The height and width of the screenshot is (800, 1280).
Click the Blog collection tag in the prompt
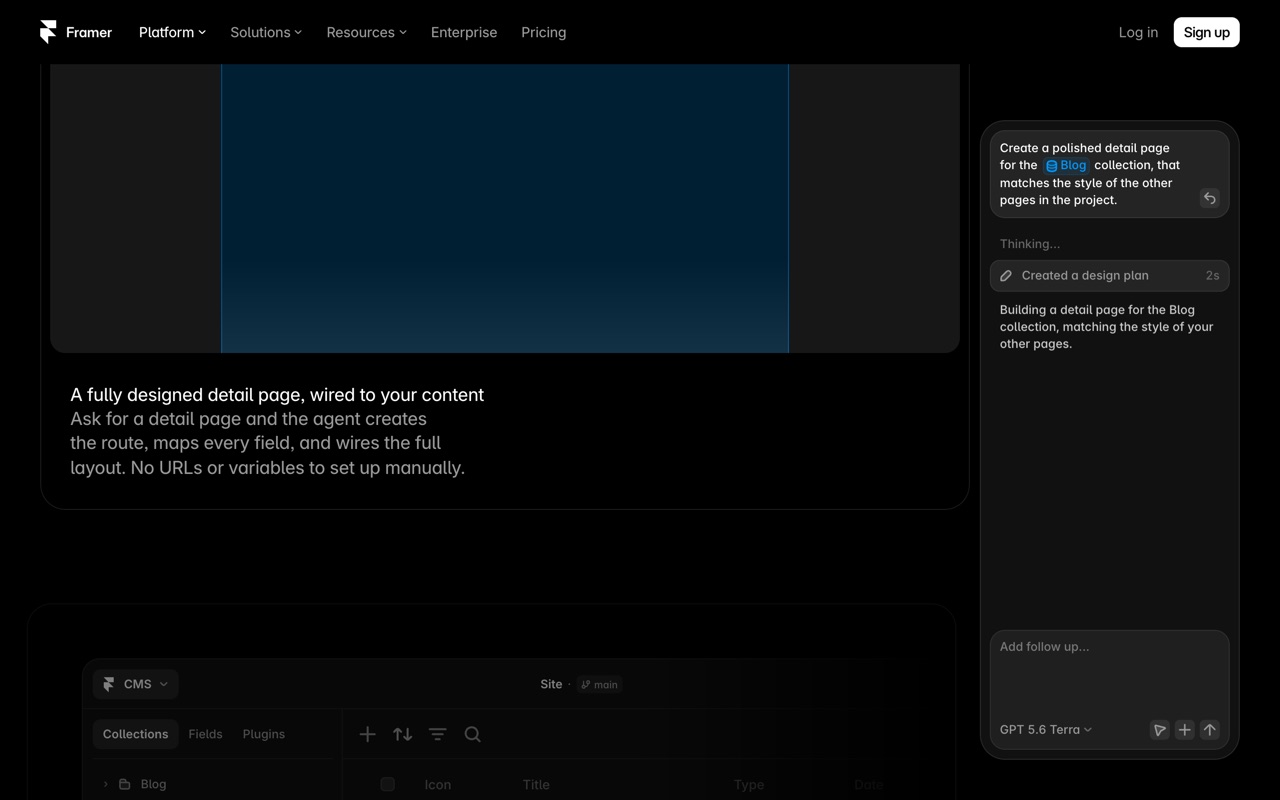[1066, 165]
